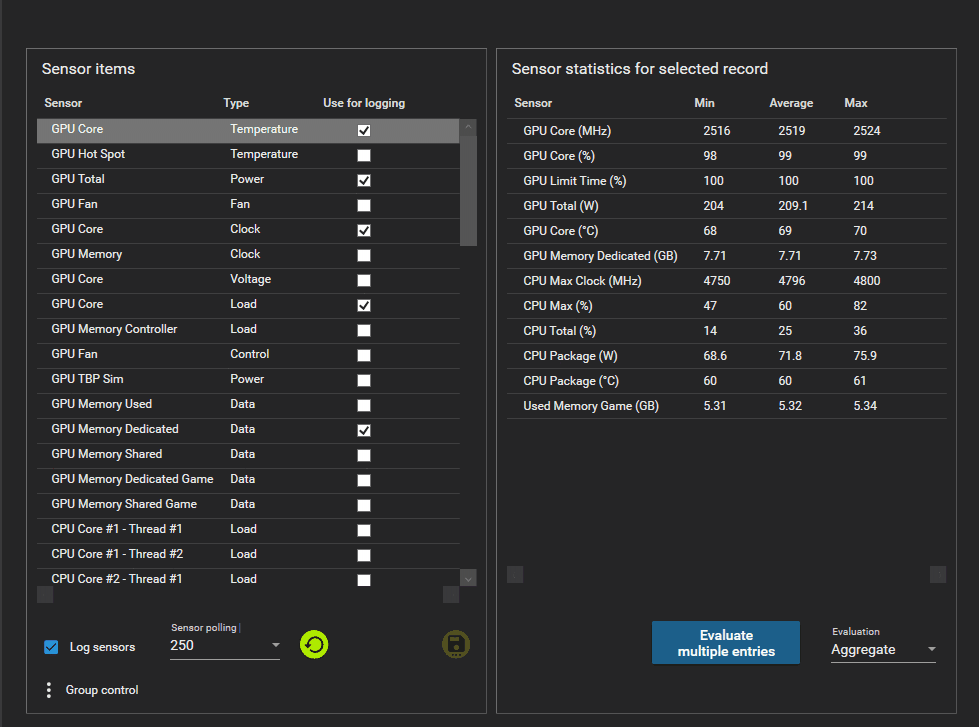Check CPU Core #1 - Thread #1 logging box
979x727 pixels.
(363, 529)
